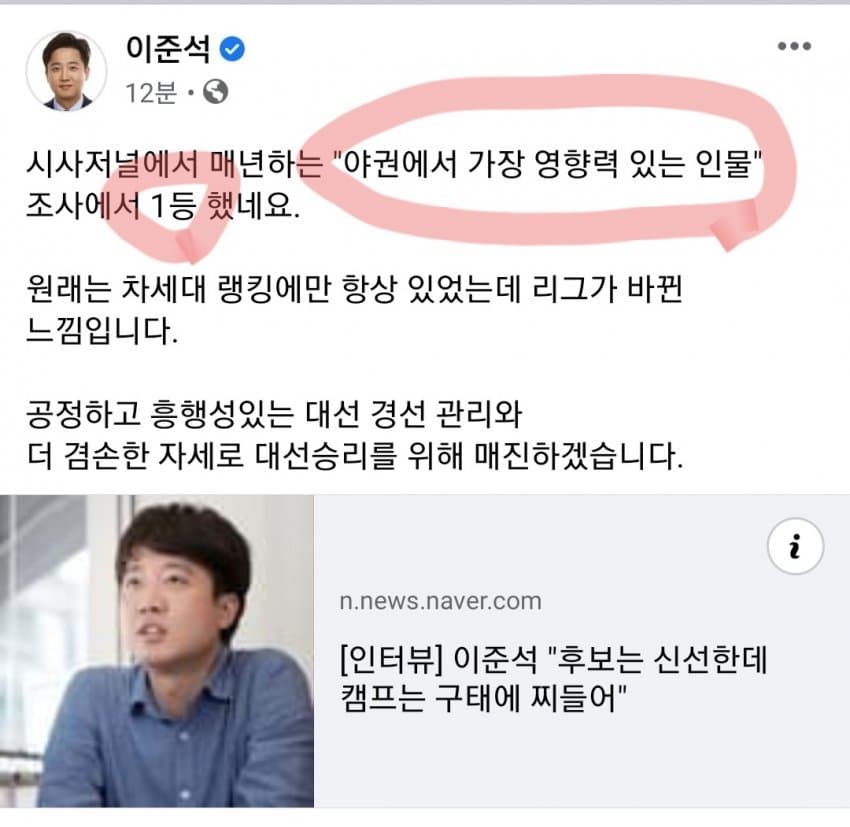This screenshot has height=827, width=850.
Task: Click the sentence beginning 원래는 차세대 랭킹에만
Action: (354, 289)
